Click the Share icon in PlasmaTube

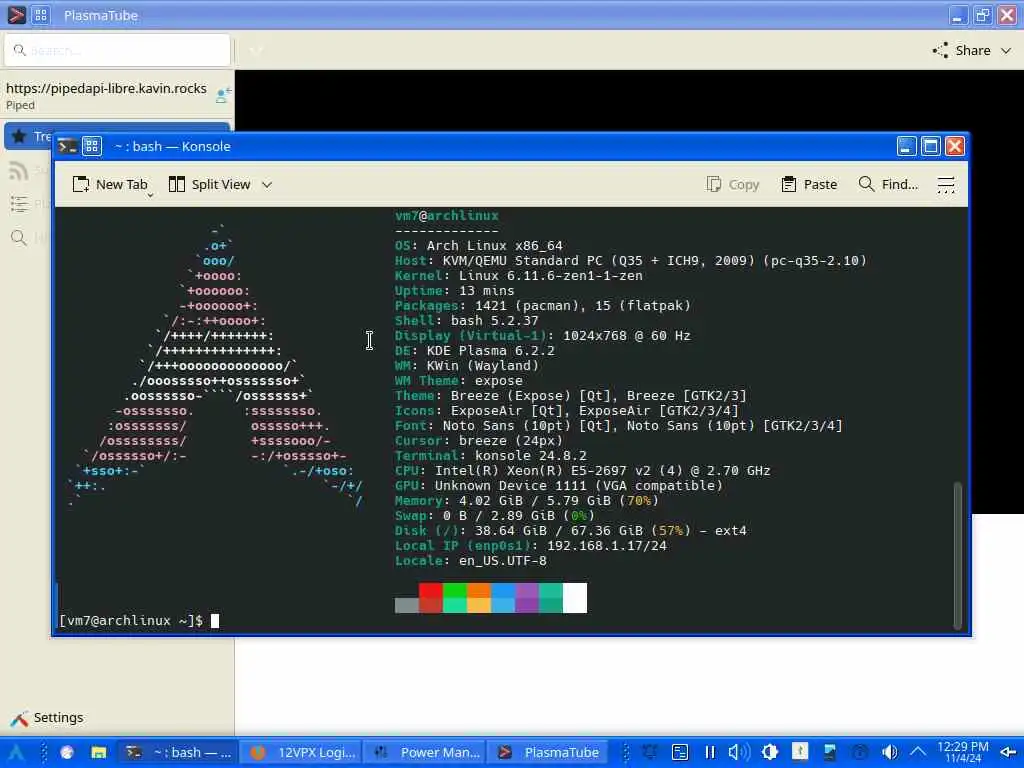pyautogui.click(x=940, y=50)
